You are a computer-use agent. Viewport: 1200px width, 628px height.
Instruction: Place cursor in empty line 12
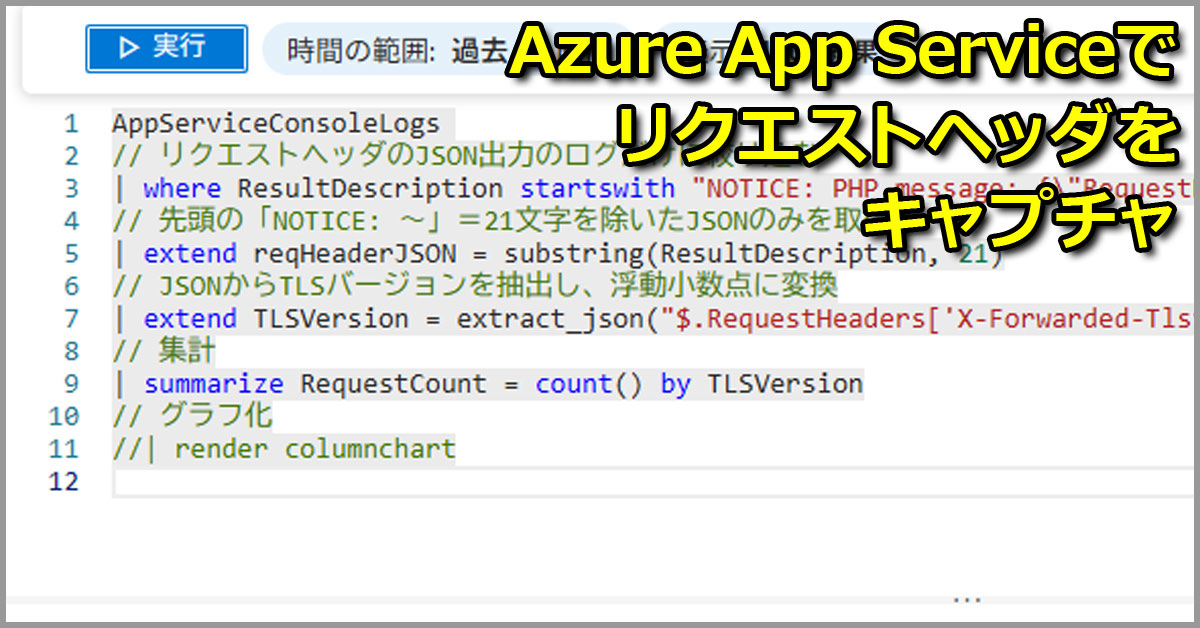coord(500,482)
